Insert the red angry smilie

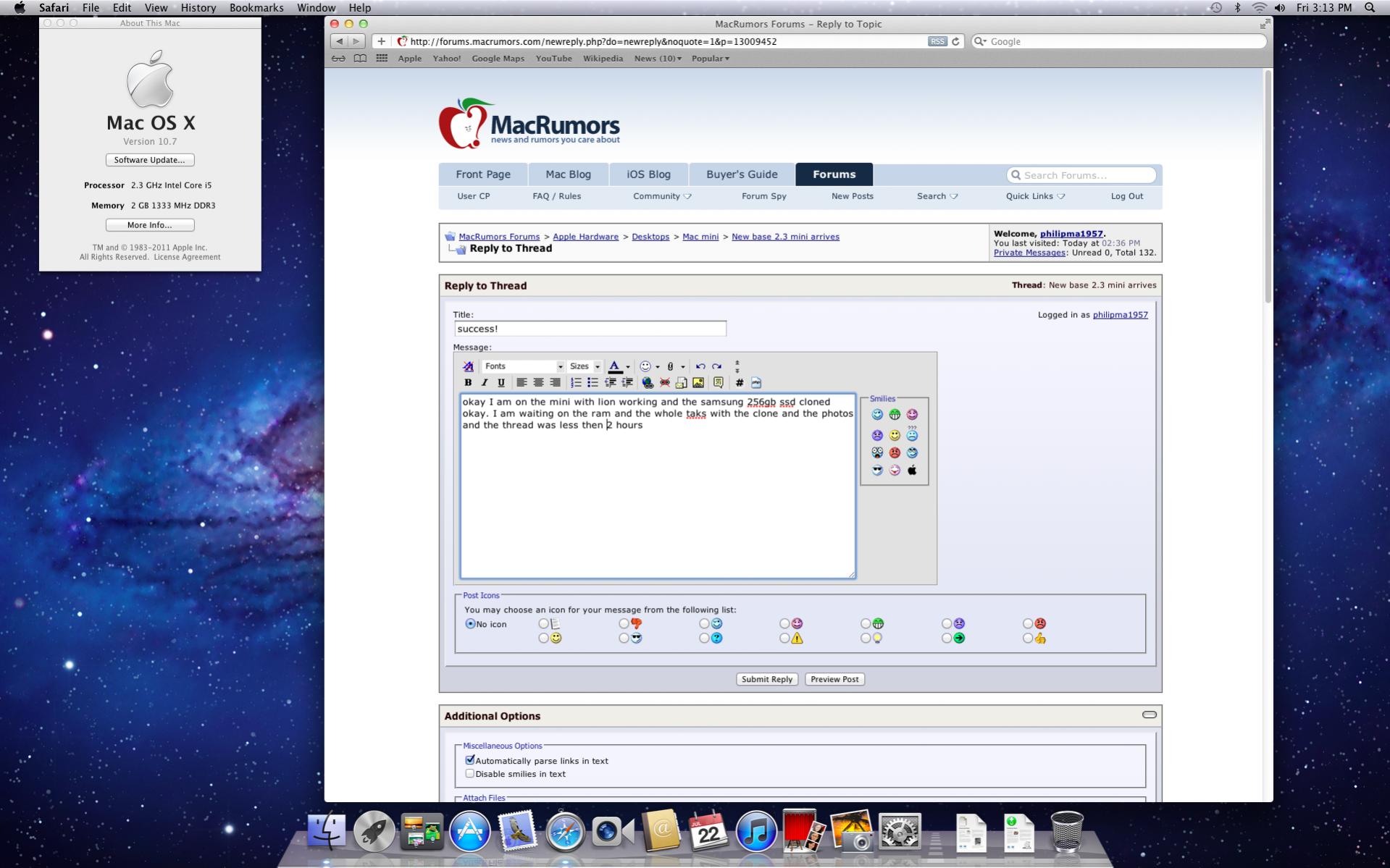click(x=895, y=452)
